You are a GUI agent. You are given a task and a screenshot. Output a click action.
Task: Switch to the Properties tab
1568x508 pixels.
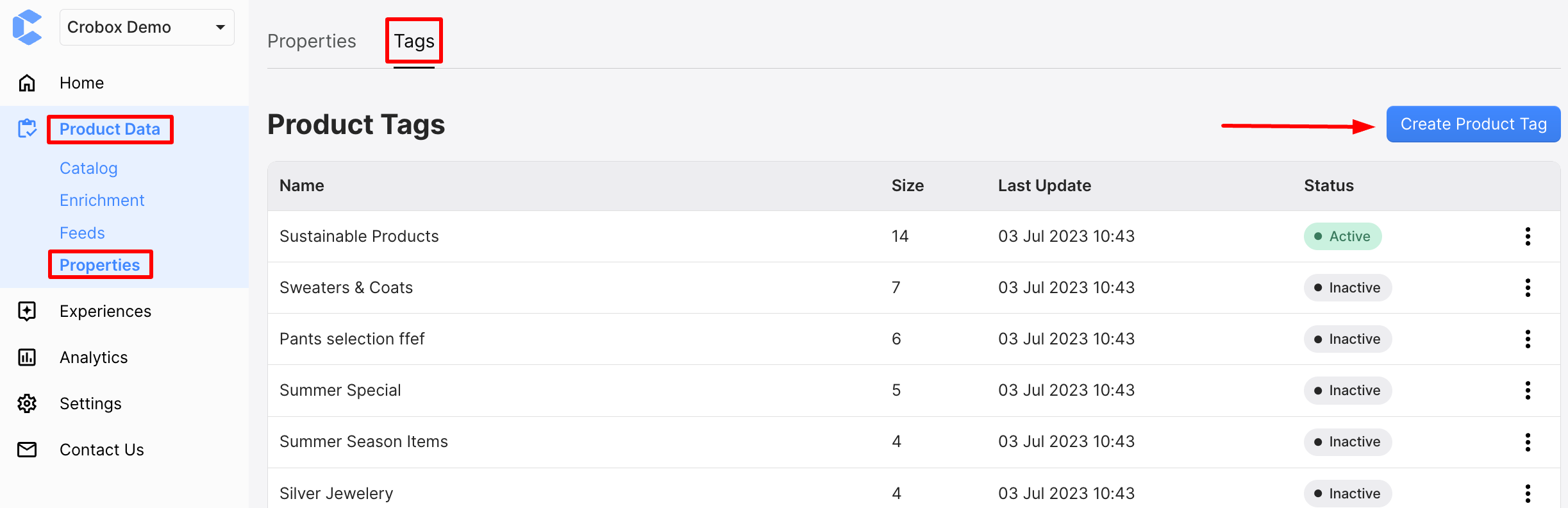click(312, 41)
